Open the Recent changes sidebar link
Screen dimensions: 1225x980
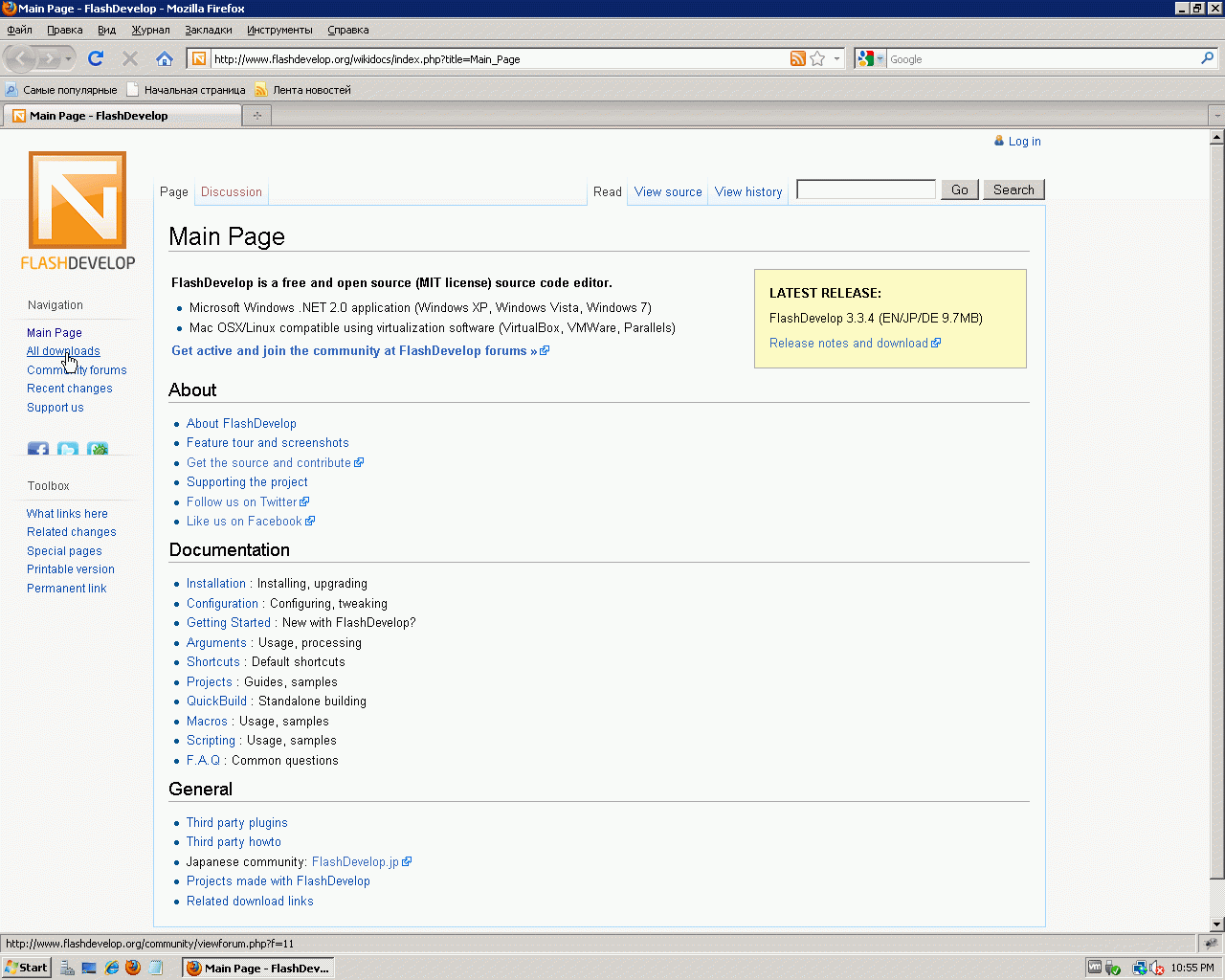(70, 389)
